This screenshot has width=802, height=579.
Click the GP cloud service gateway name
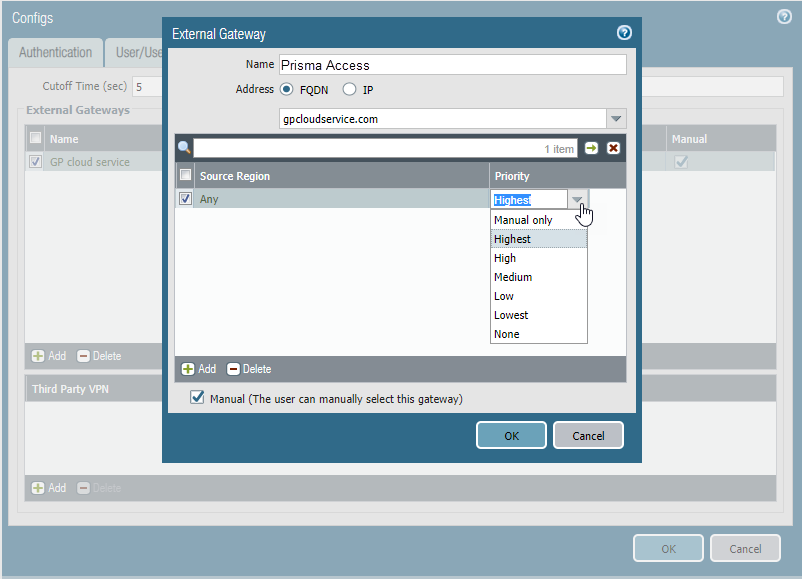tap(90, 162)
